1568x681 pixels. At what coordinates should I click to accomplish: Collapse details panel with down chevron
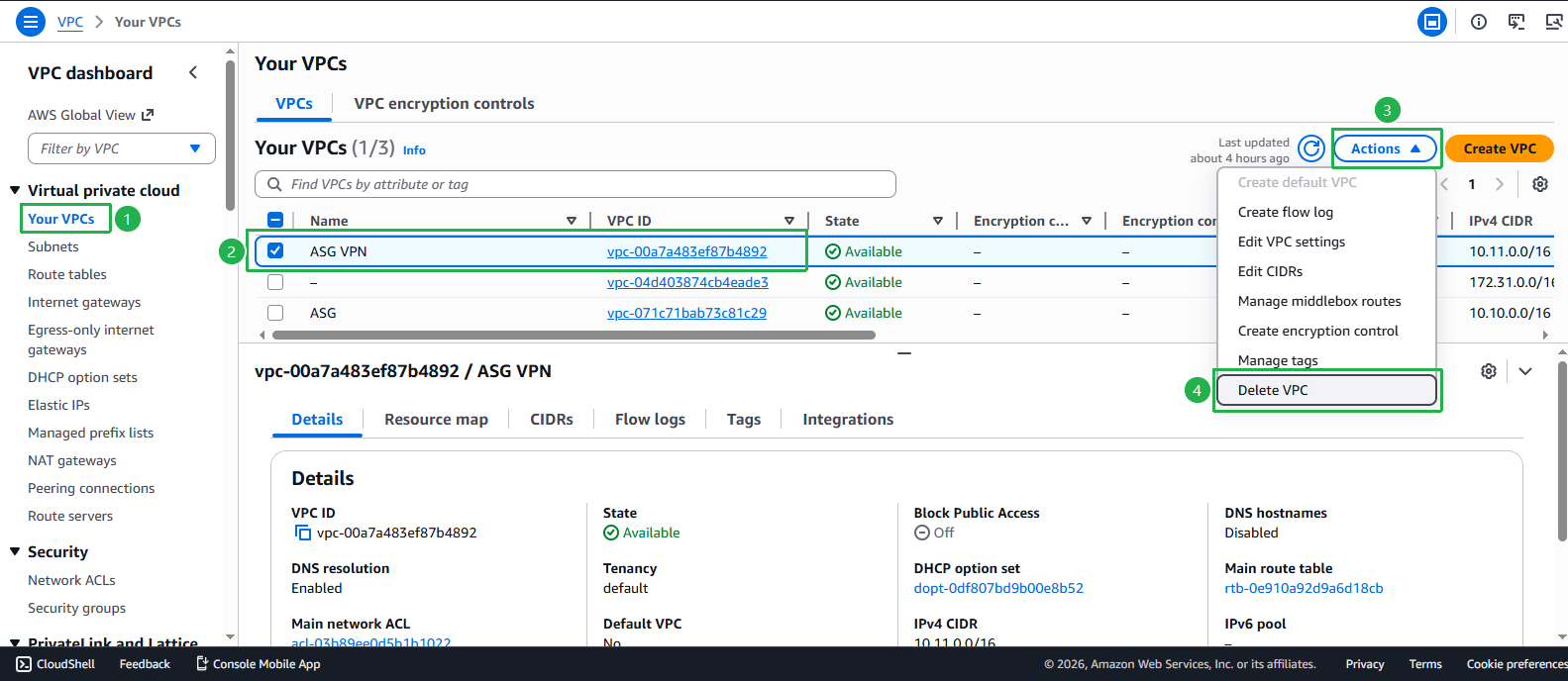point(1525,371)
